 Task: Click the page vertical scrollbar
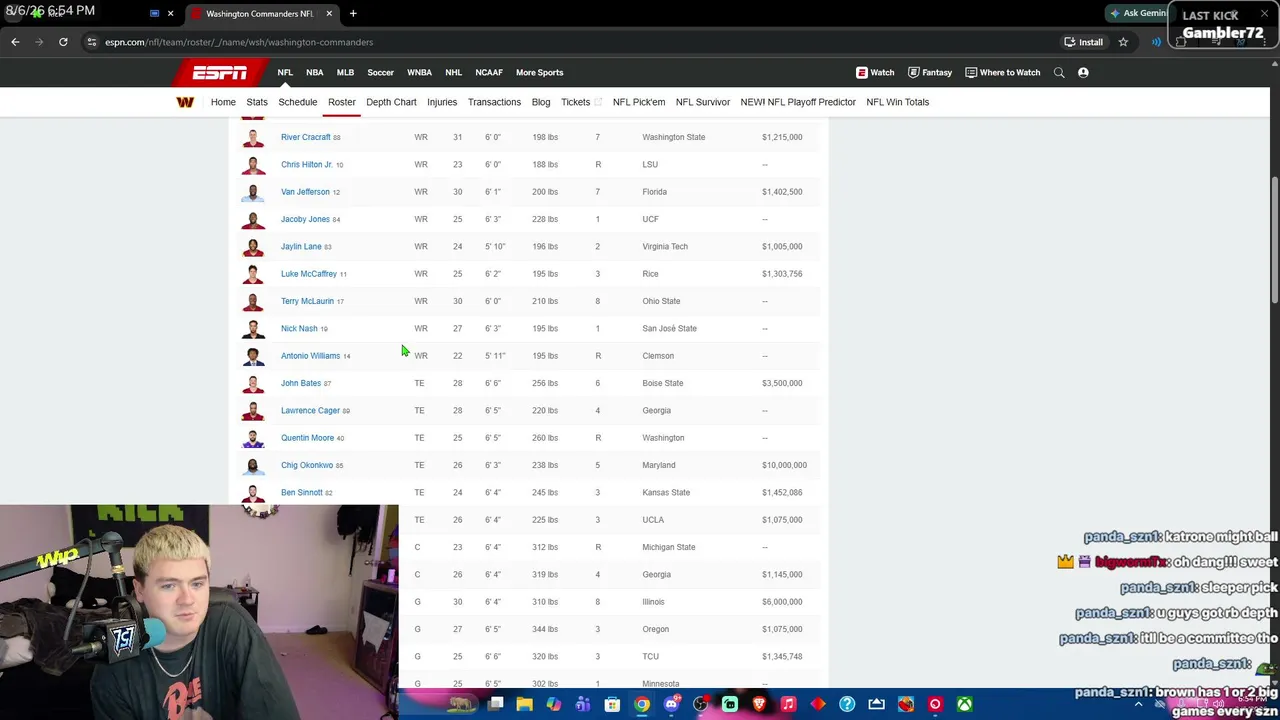[1274, 240]
